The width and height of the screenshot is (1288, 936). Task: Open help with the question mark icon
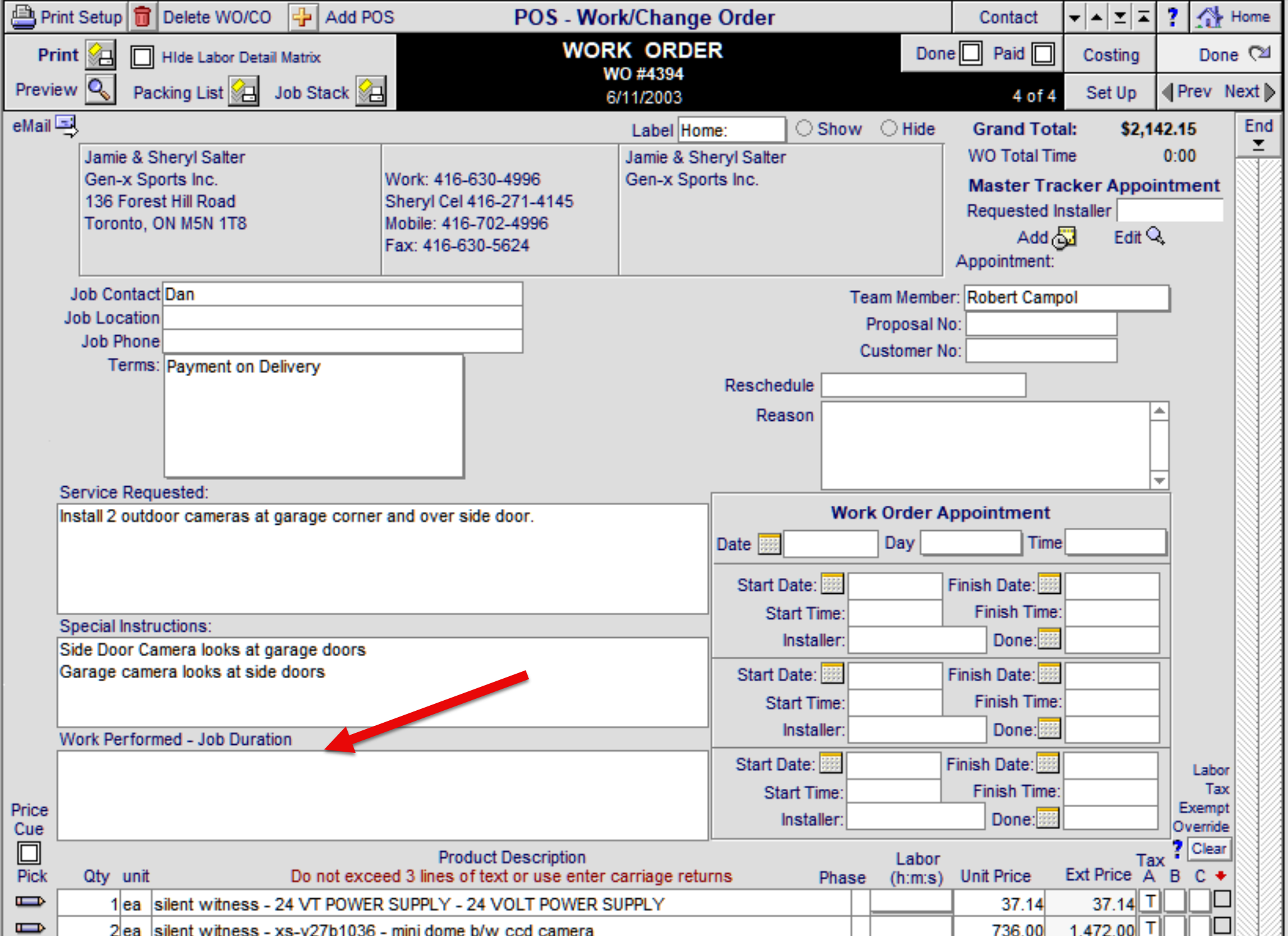pyautogui.click(x=1172, y=17)
